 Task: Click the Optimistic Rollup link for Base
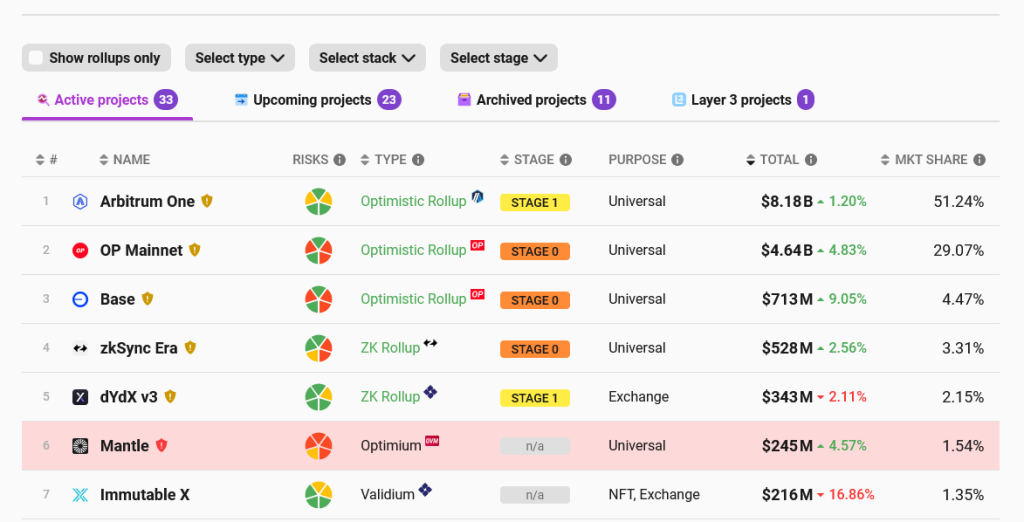pyautogui.click(x=413, y=299)
